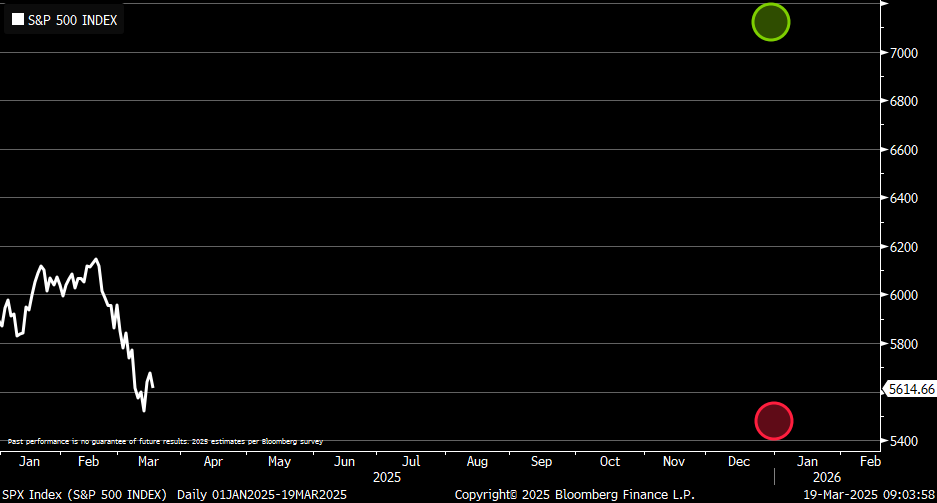Click the 5400 y-axis label
The height and width of the screenshot is (503, 937).
(x=904, y=441)
